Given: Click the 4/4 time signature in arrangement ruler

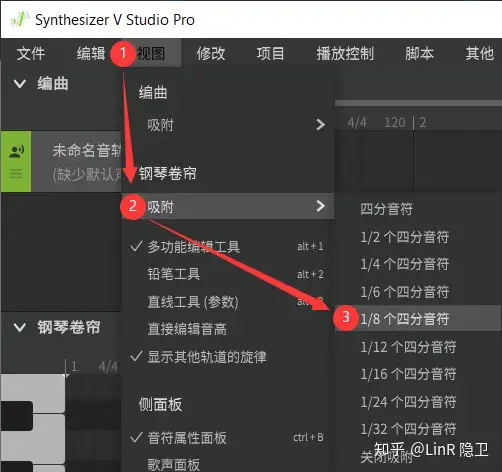Looking at the screenshot, I should (x=357, y=123).
